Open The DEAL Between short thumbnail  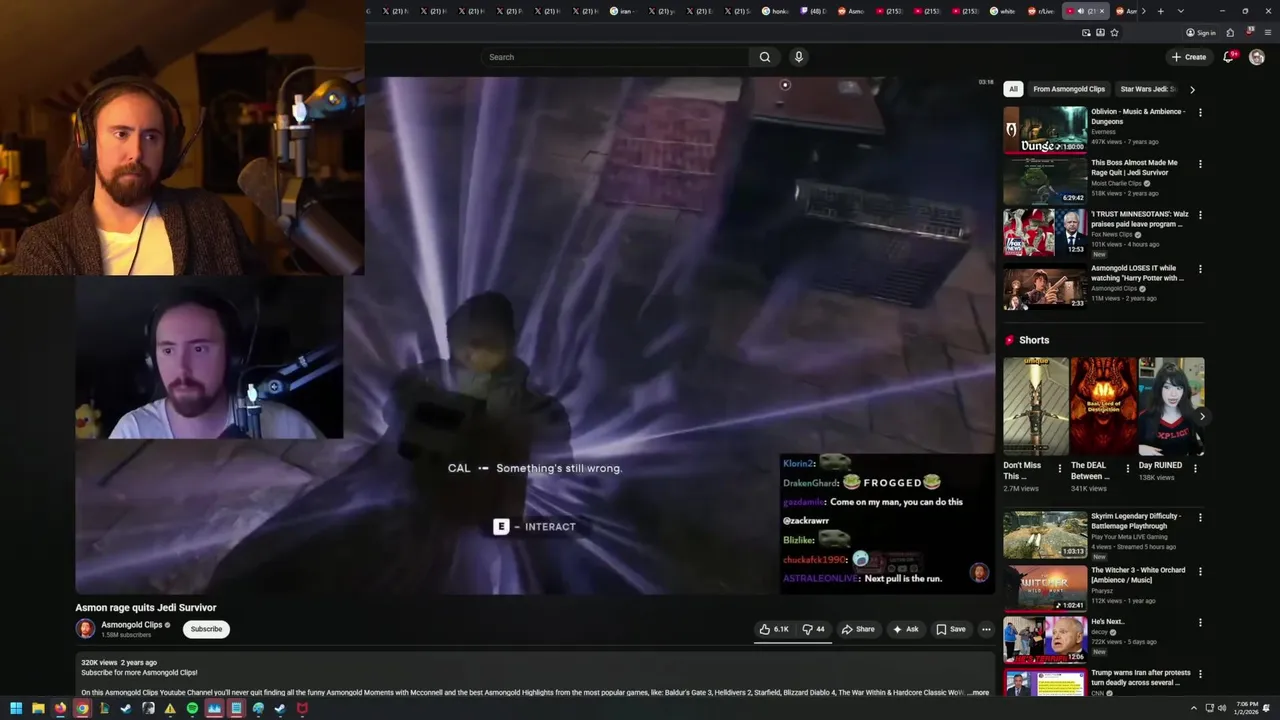tap(1103, 407)
